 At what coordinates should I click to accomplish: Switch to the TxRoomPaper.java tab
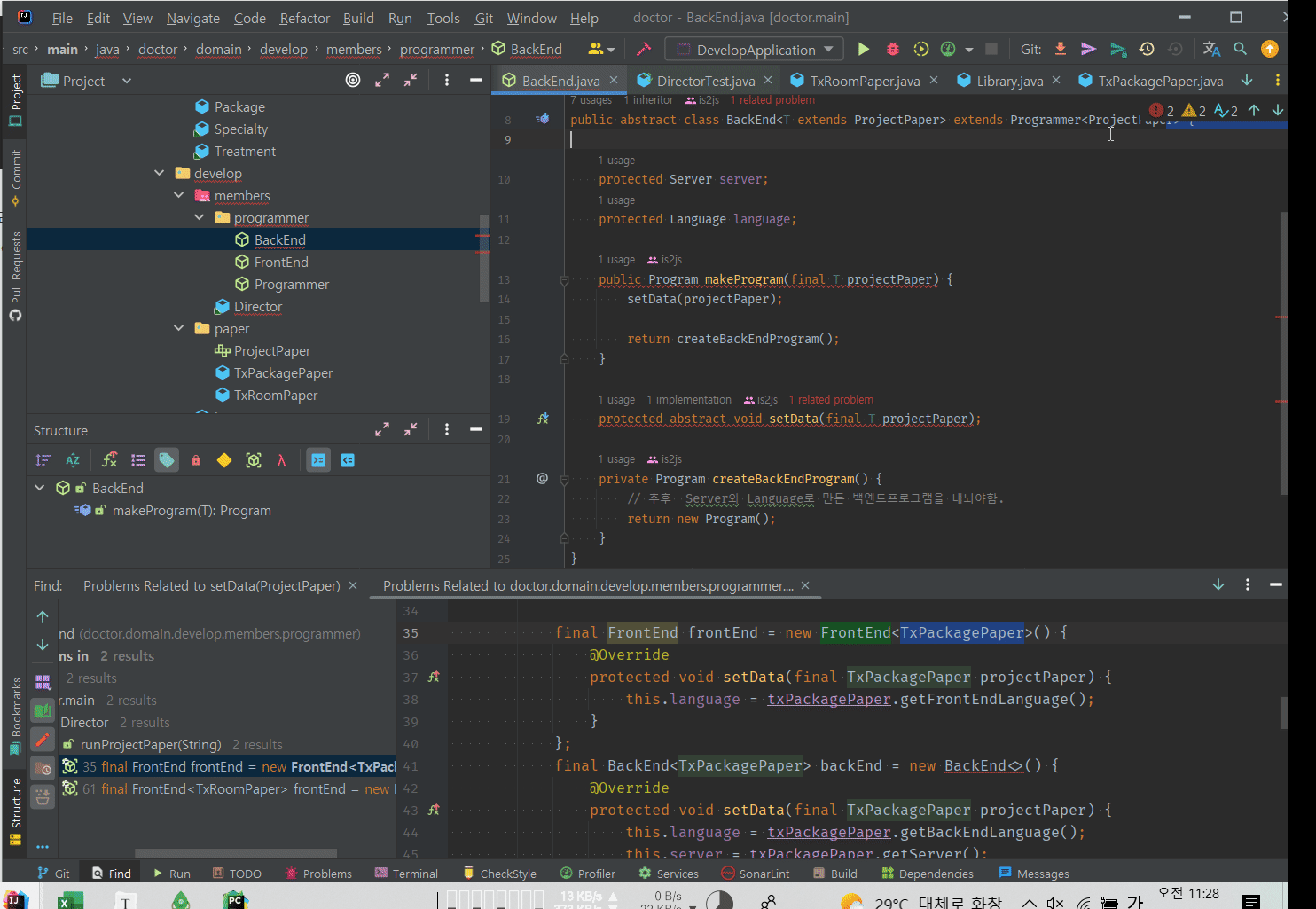864,81
